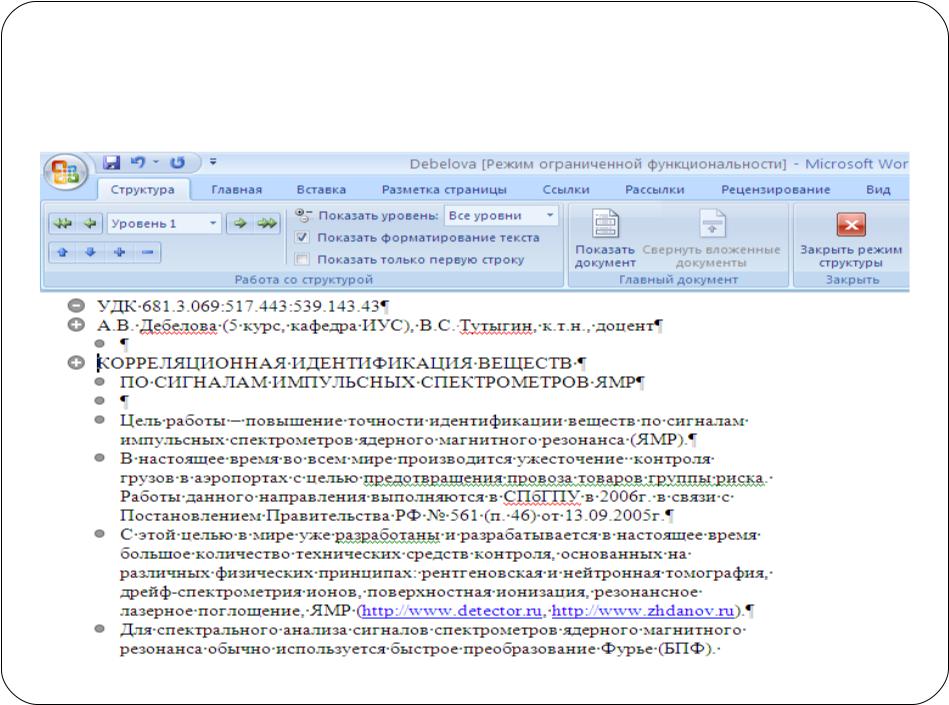949x705 pixels.
Task: Open the 'Главная' ribbon tab
Action: click(x=237, y=189)
